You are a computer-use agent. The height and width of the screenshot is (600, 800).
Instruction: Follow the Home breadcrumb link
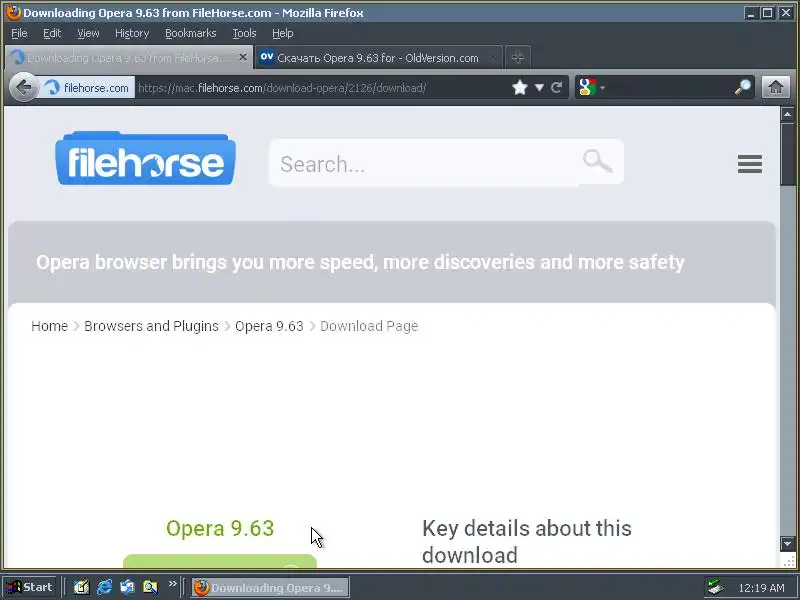click(x=49, y=326)
